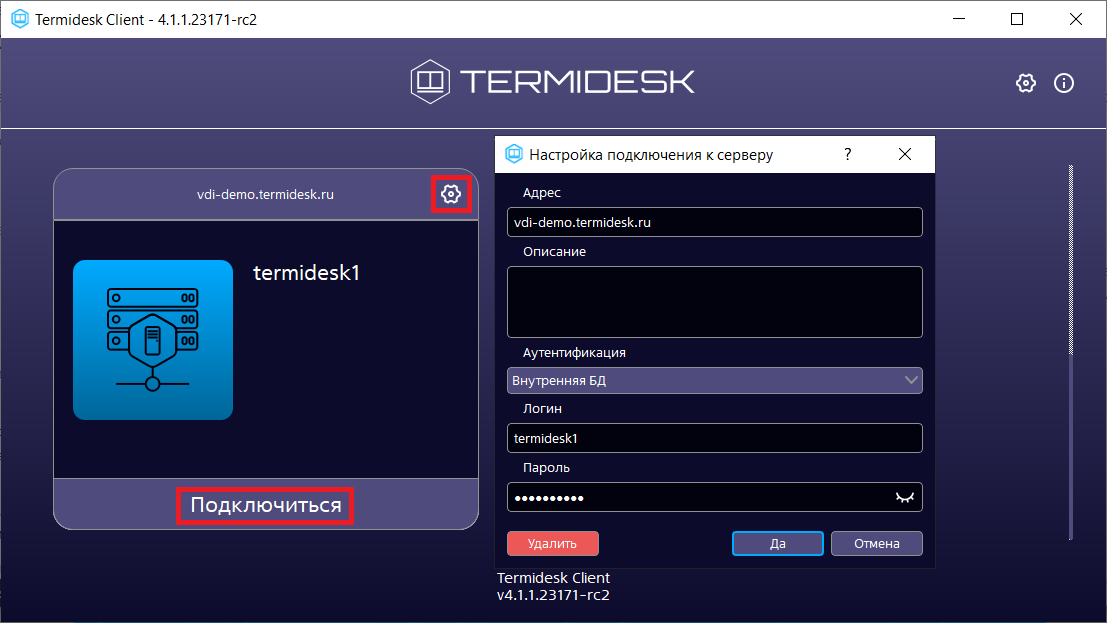This screenshot has width=1107, height=623.
Task: Click app icon in main title bar
Action: pos(18,19)
